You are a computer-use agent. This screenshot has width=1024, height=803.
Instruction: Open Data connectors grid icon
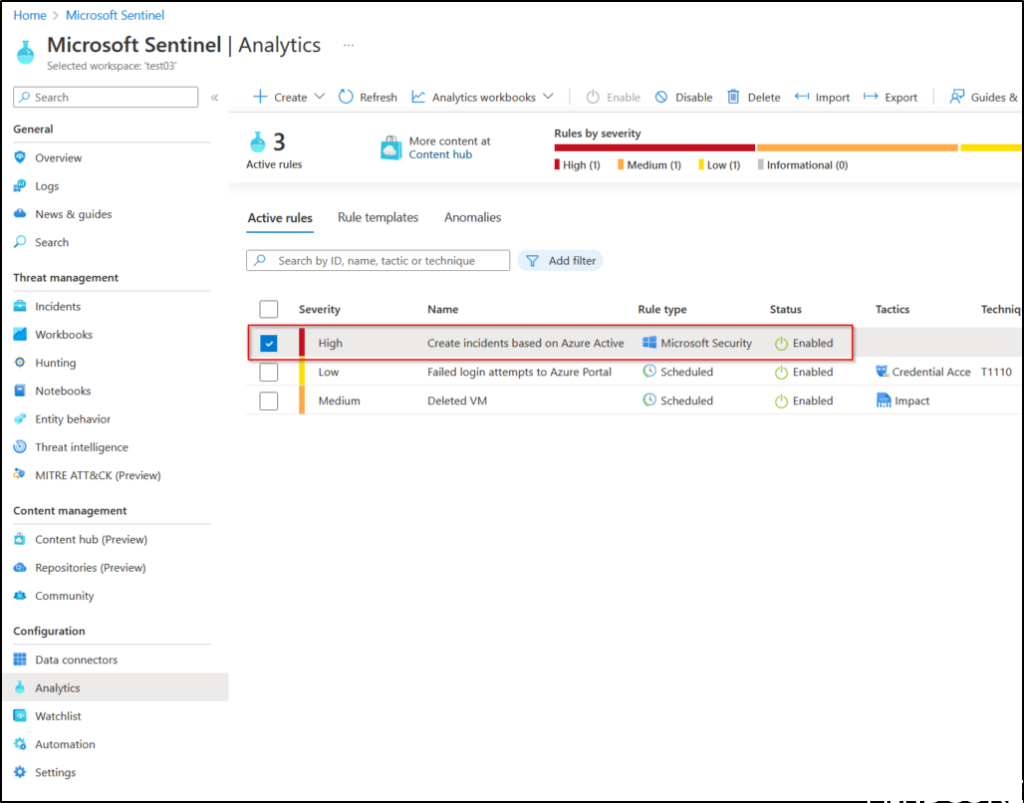pyautogui.click(x=20, y=660)
